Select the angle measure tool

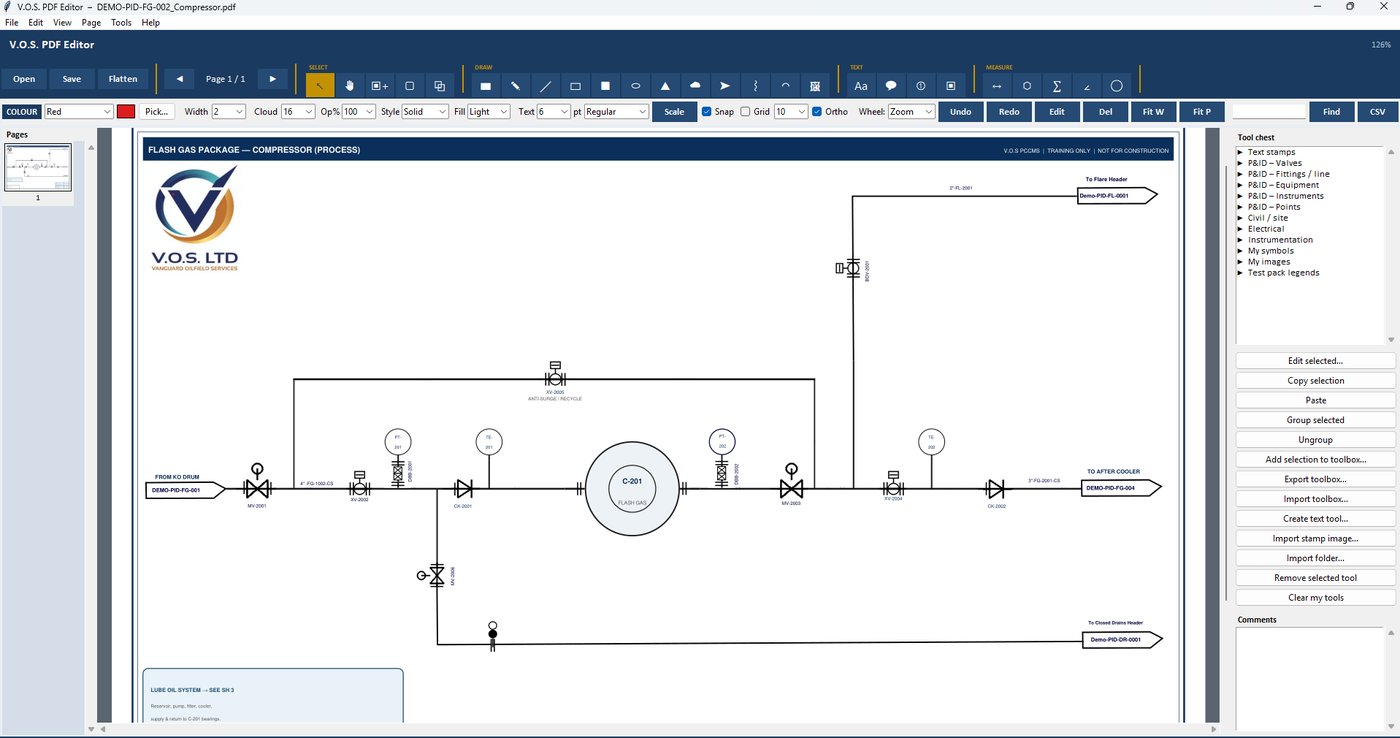click(1087, 86)
